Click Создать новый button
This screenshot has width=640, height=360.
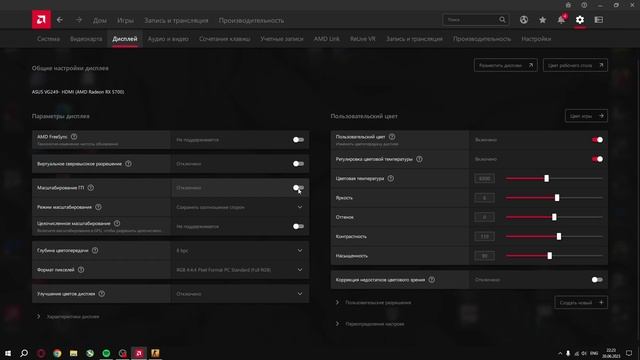click(581, 302)
